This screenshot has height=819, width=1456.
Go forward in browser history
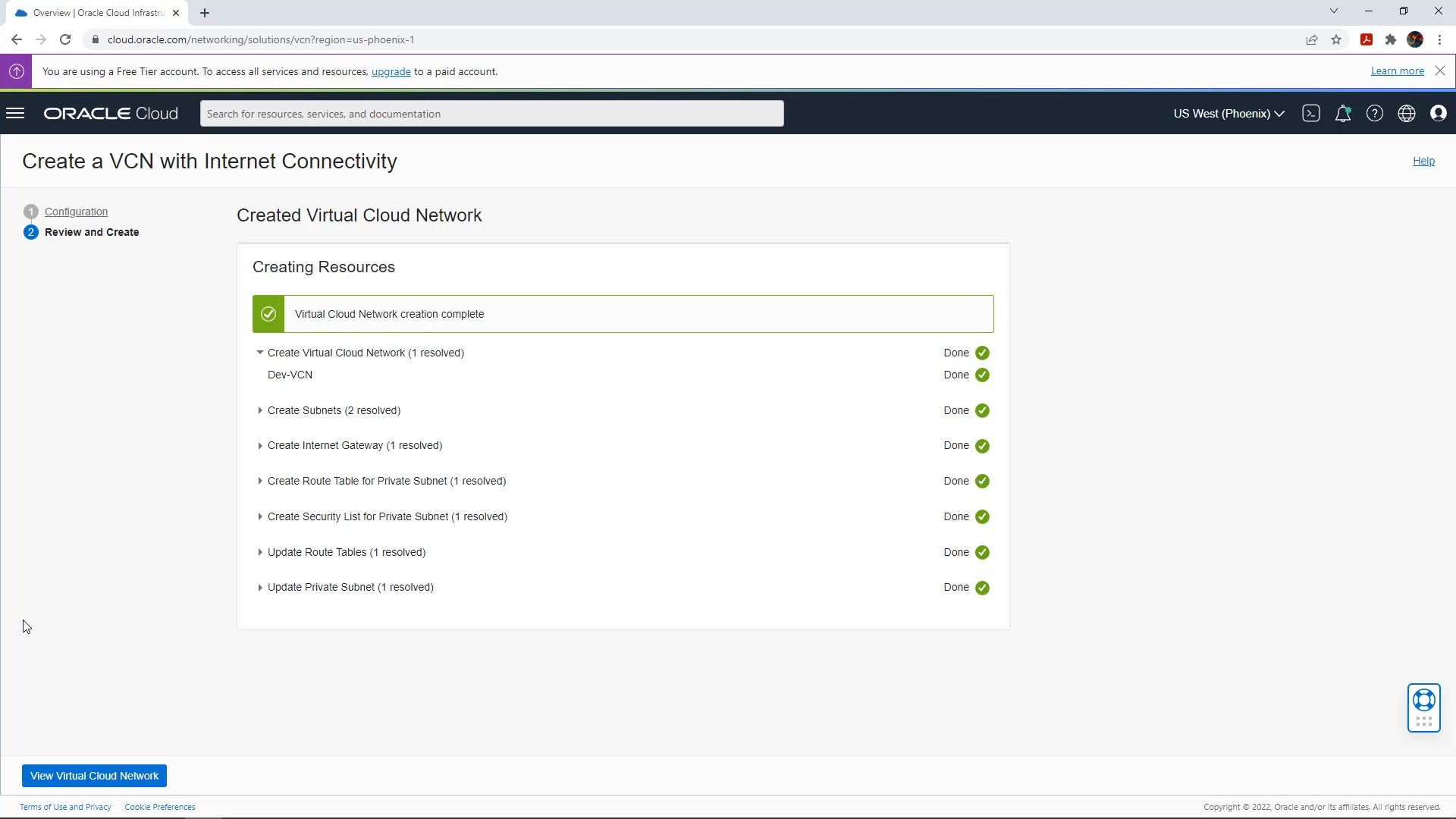(41, 39)
